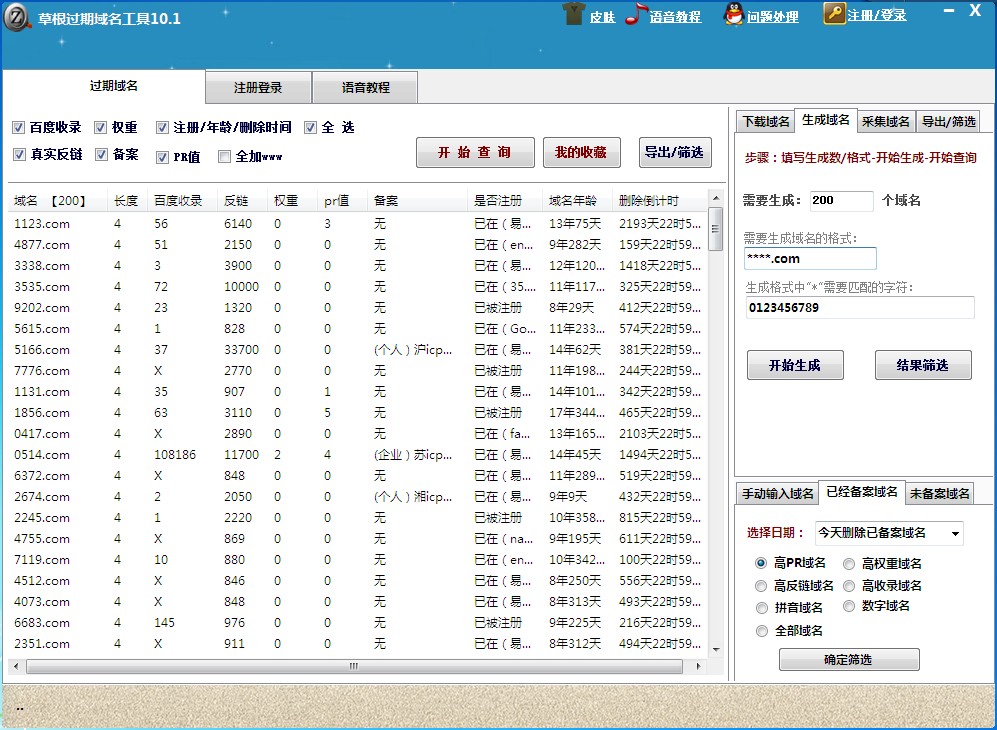Click the 开始查询 button
997x730 pixels.
475,153
